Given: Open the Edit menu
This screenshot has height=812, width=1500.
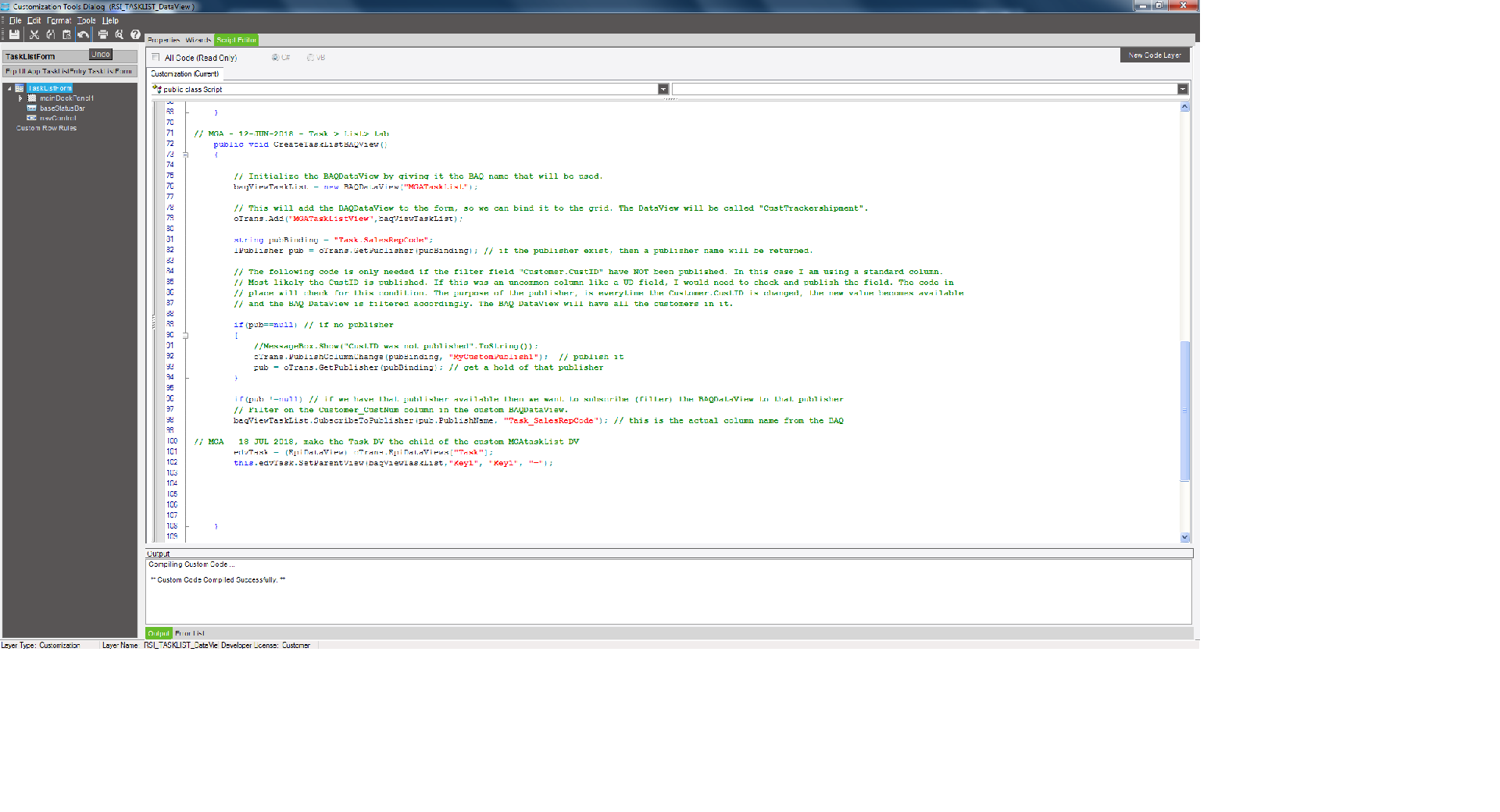Looking at the screenshot, I should 34,21.
